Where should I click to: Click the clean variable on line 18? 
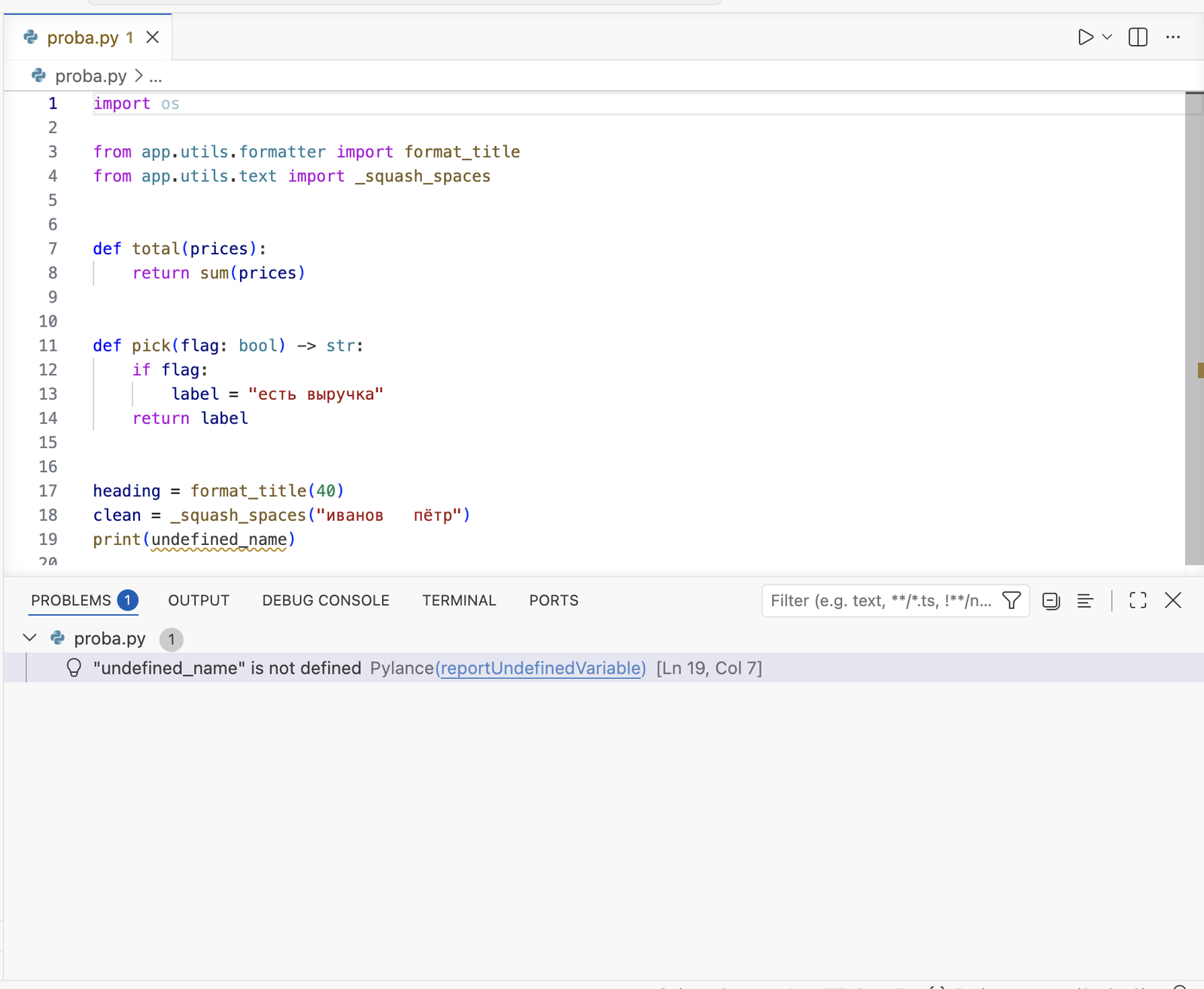(x=117, y=515)
